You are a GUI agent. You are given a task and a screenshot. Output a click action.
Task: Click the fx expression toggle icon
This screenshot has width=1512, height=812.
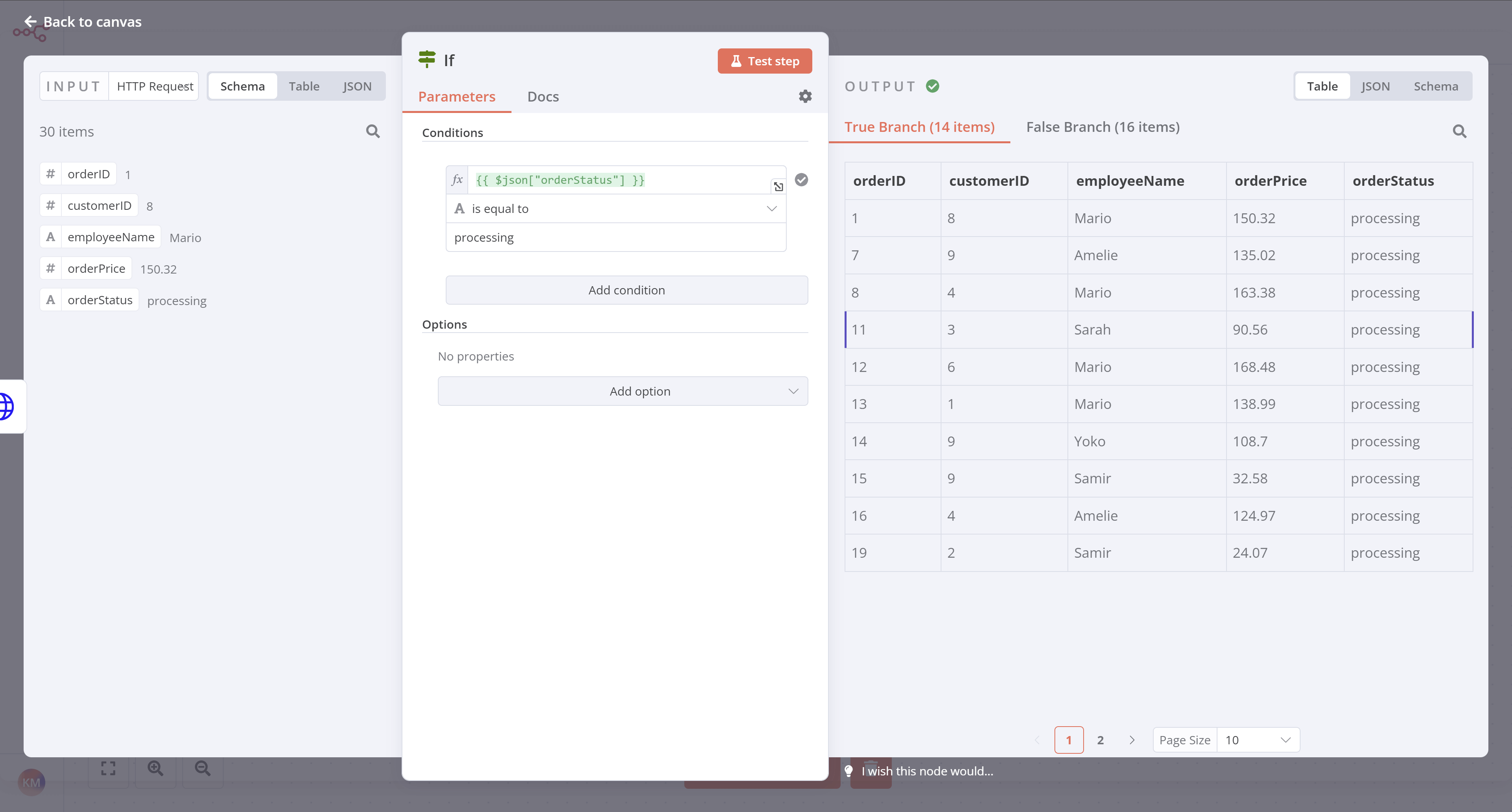[457, 179]
